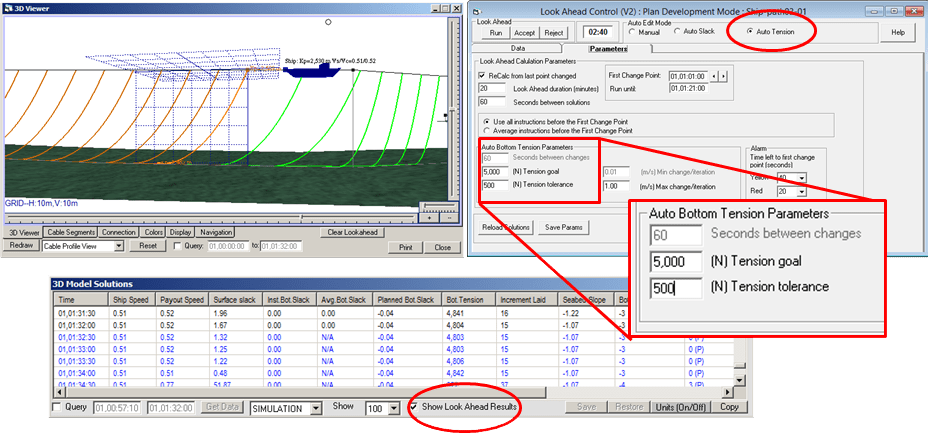
Task: Open the Colors tab
Action: click(153, 232)
